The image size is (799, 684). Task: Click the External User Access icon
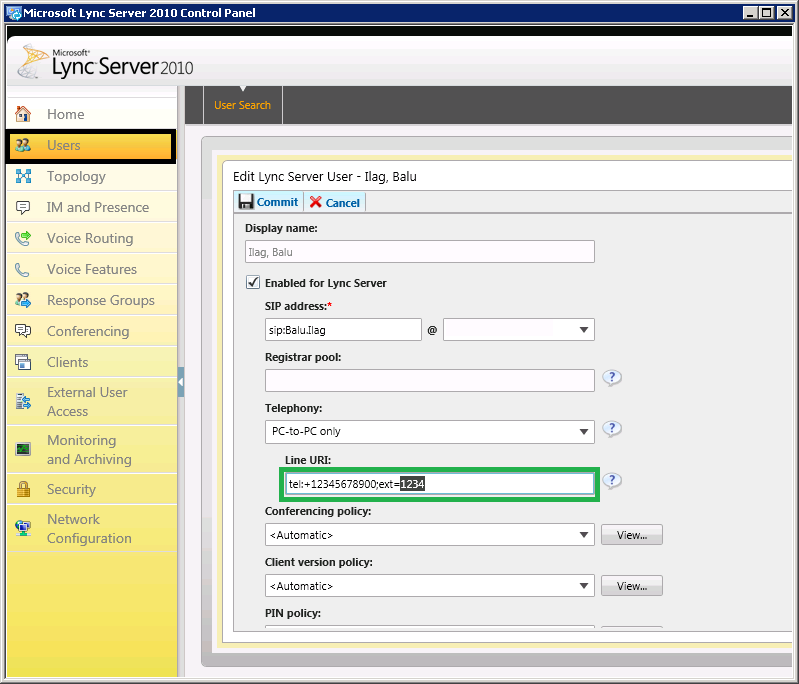(x=23, y=402)
